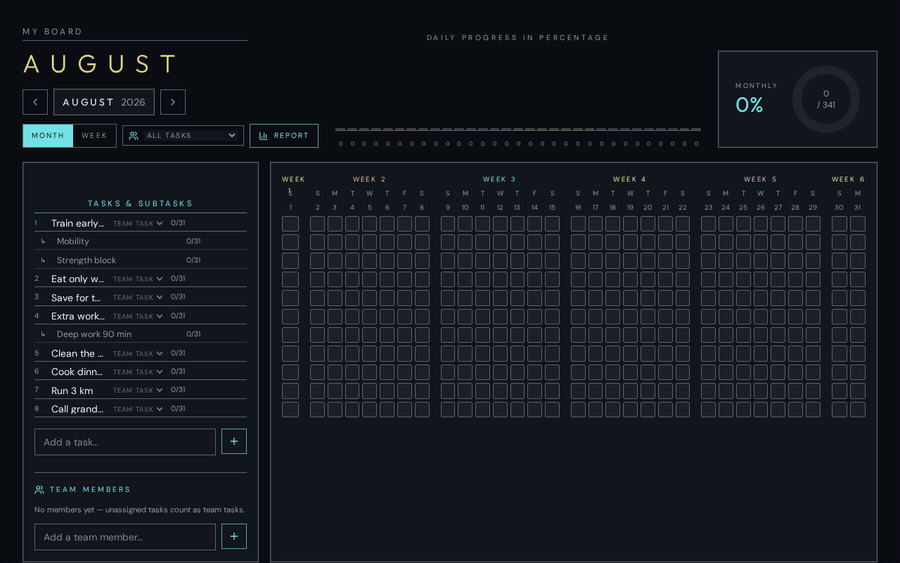This screenshot has height=563, width=900.
Task: Click the monthly progress ring 0 / 341
Action: pyautogui.click(x=826, y=99)
